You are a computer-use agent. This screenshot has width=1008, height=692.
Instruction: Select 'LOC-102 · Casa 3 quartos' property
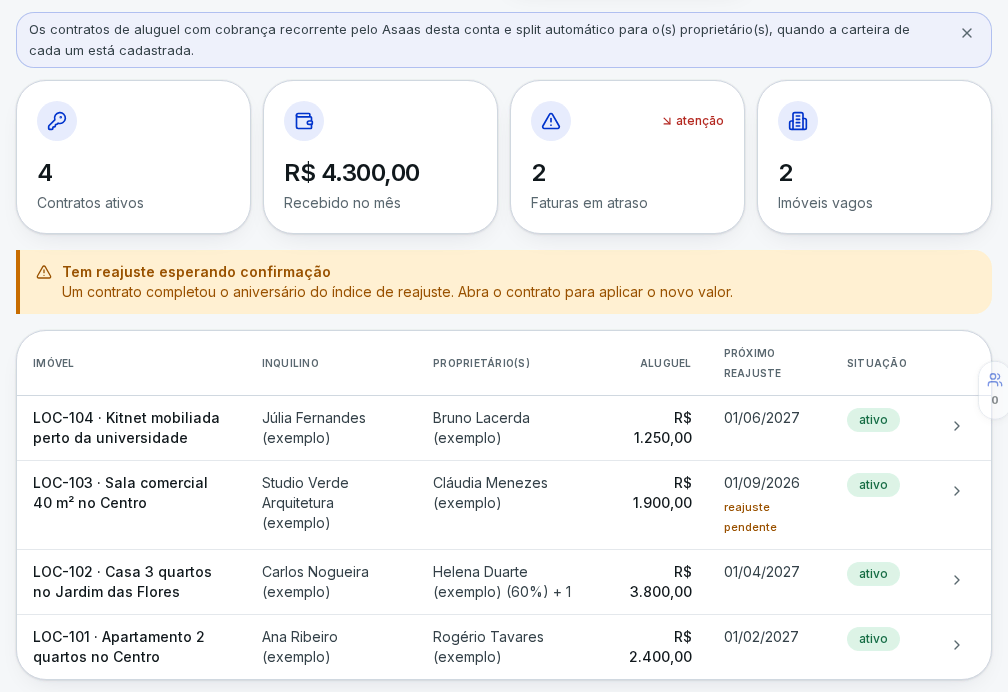point(122,582)
